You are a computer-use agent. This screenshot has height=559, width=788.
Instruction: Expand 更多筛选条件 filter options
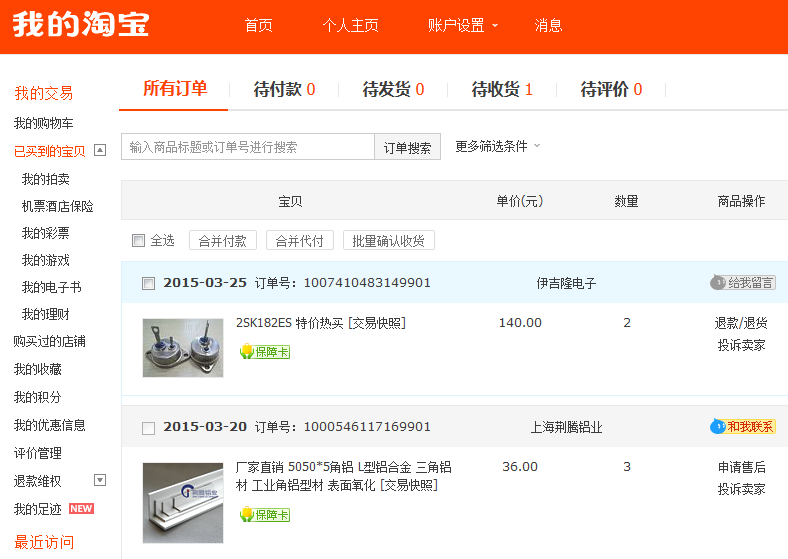click(498, 146)
